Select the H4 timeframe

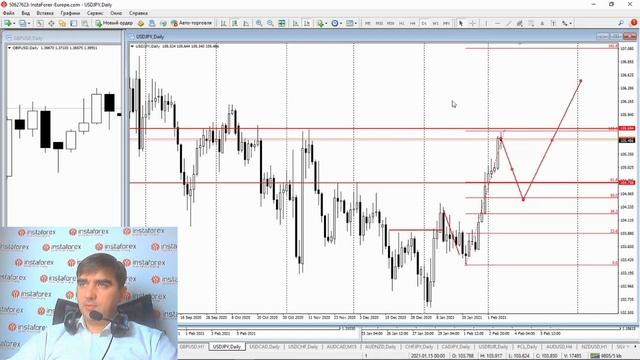(x=413, y=23)
